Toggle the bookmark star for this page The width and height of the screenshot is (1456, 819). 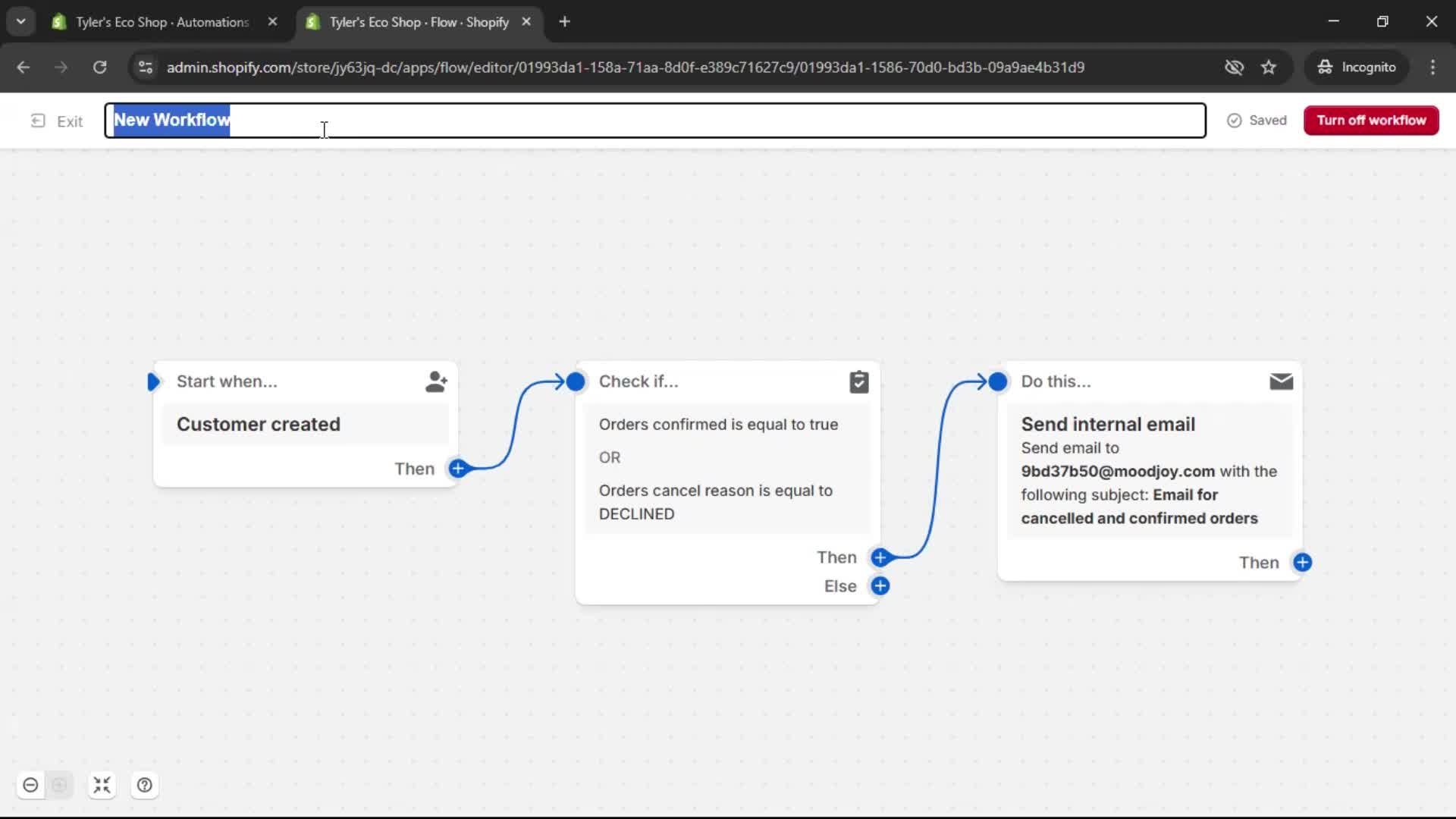coord(1269,67)
